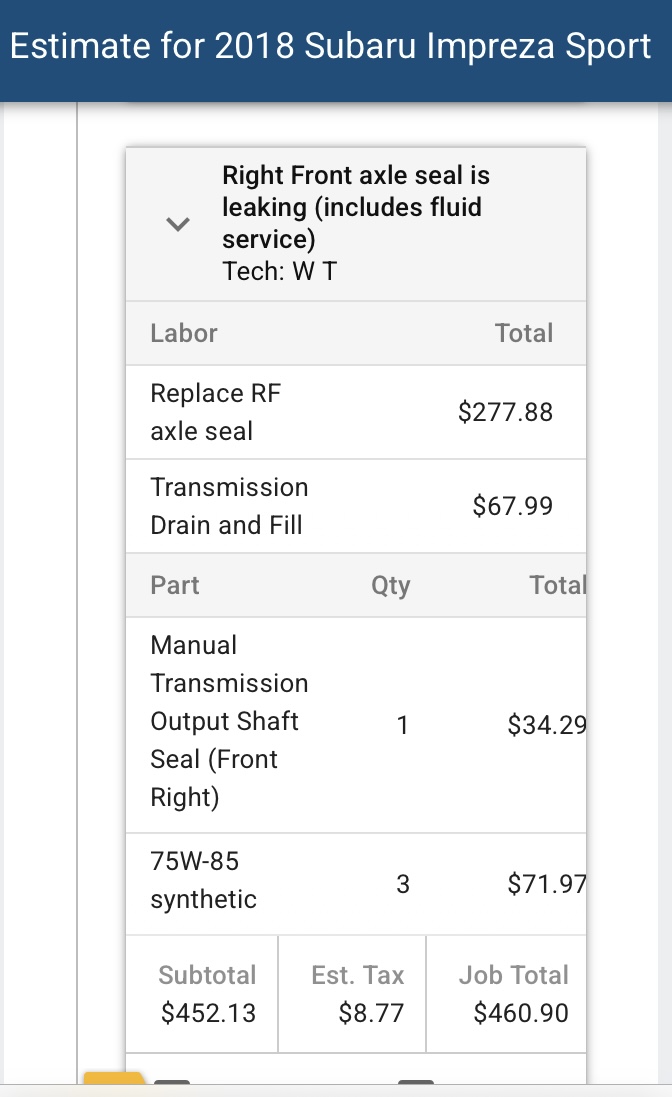Click the Labor column header
672x1097 pixels.
point(184,333)
